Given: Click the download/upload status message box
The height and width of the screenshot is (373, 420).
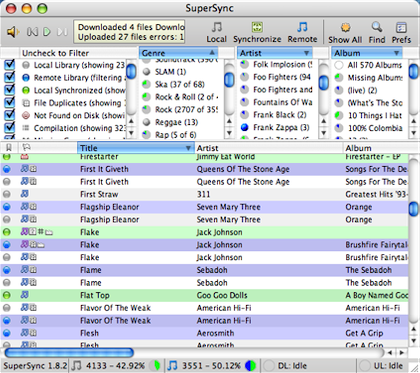Looking at the screenshot, I should (129, 32).
